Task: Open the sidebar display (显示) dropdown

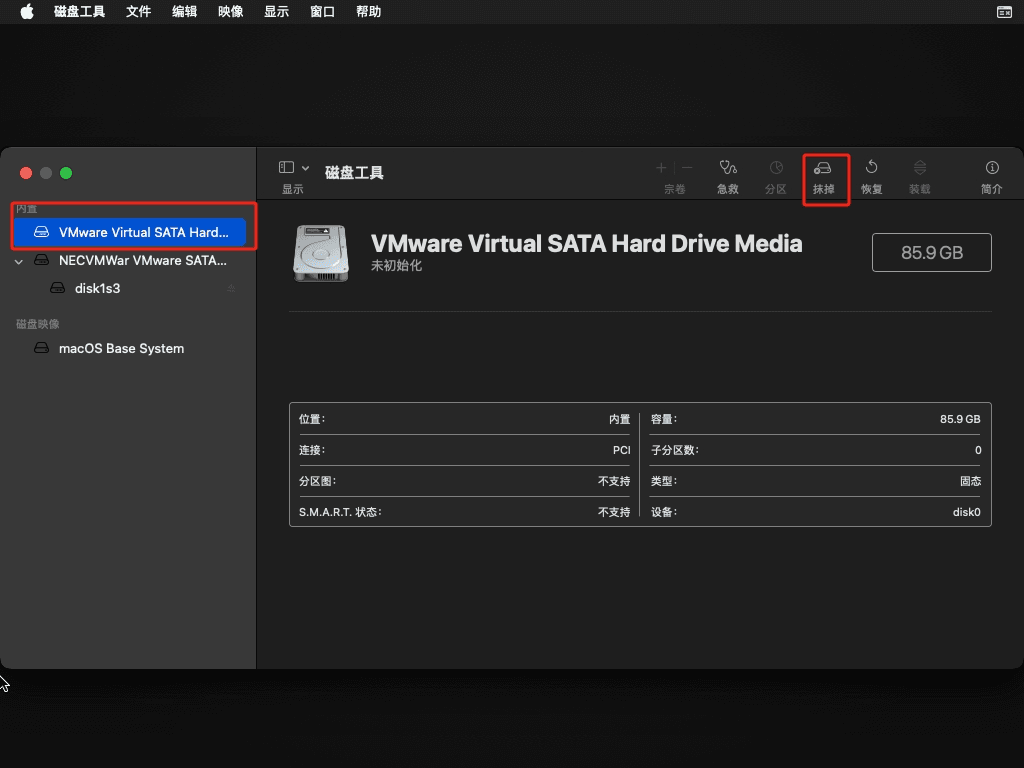Action: coord(294,168)
